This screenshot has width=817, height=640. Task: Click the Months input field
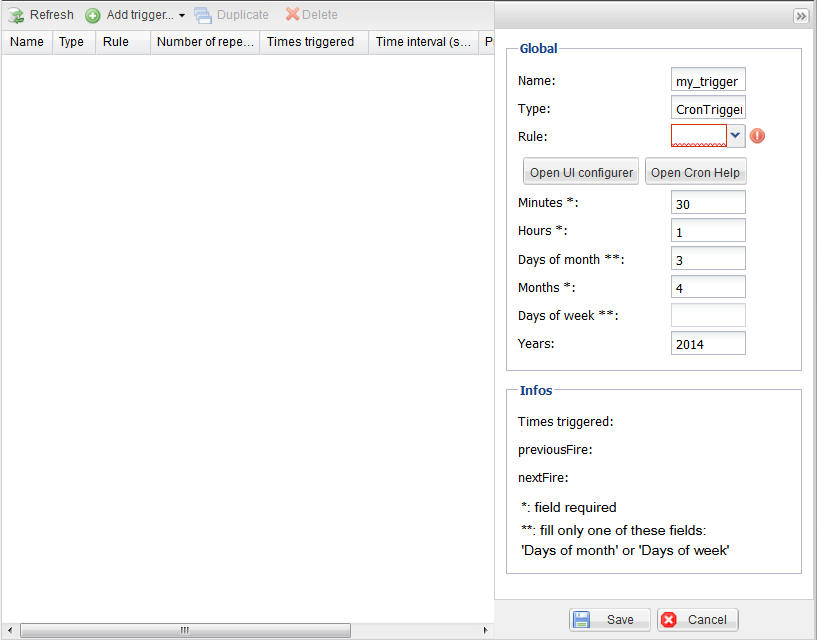(x=708, y=287)
